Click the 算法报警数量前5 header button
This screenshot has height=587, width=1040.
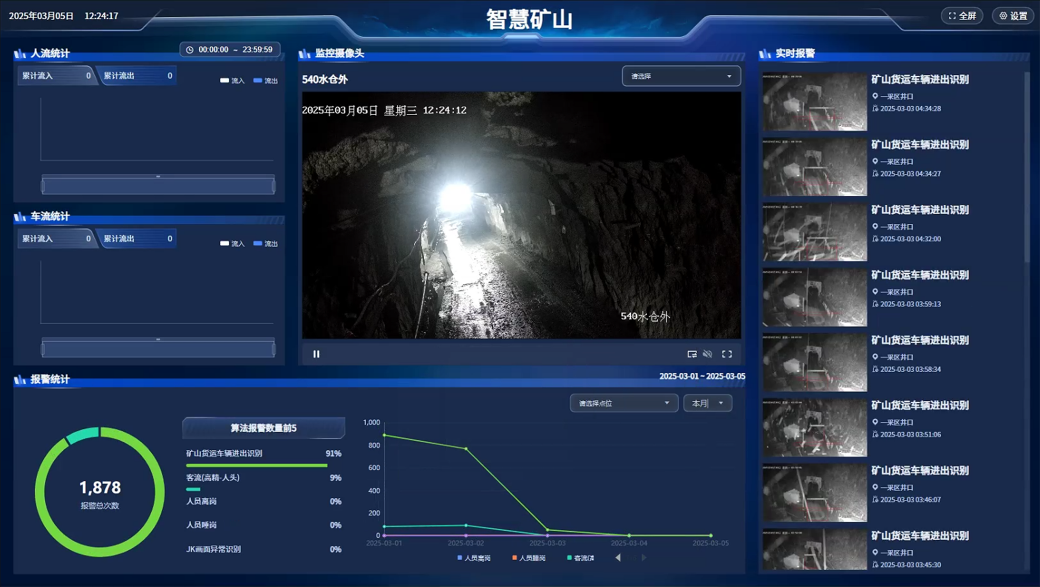click(263, 428)
